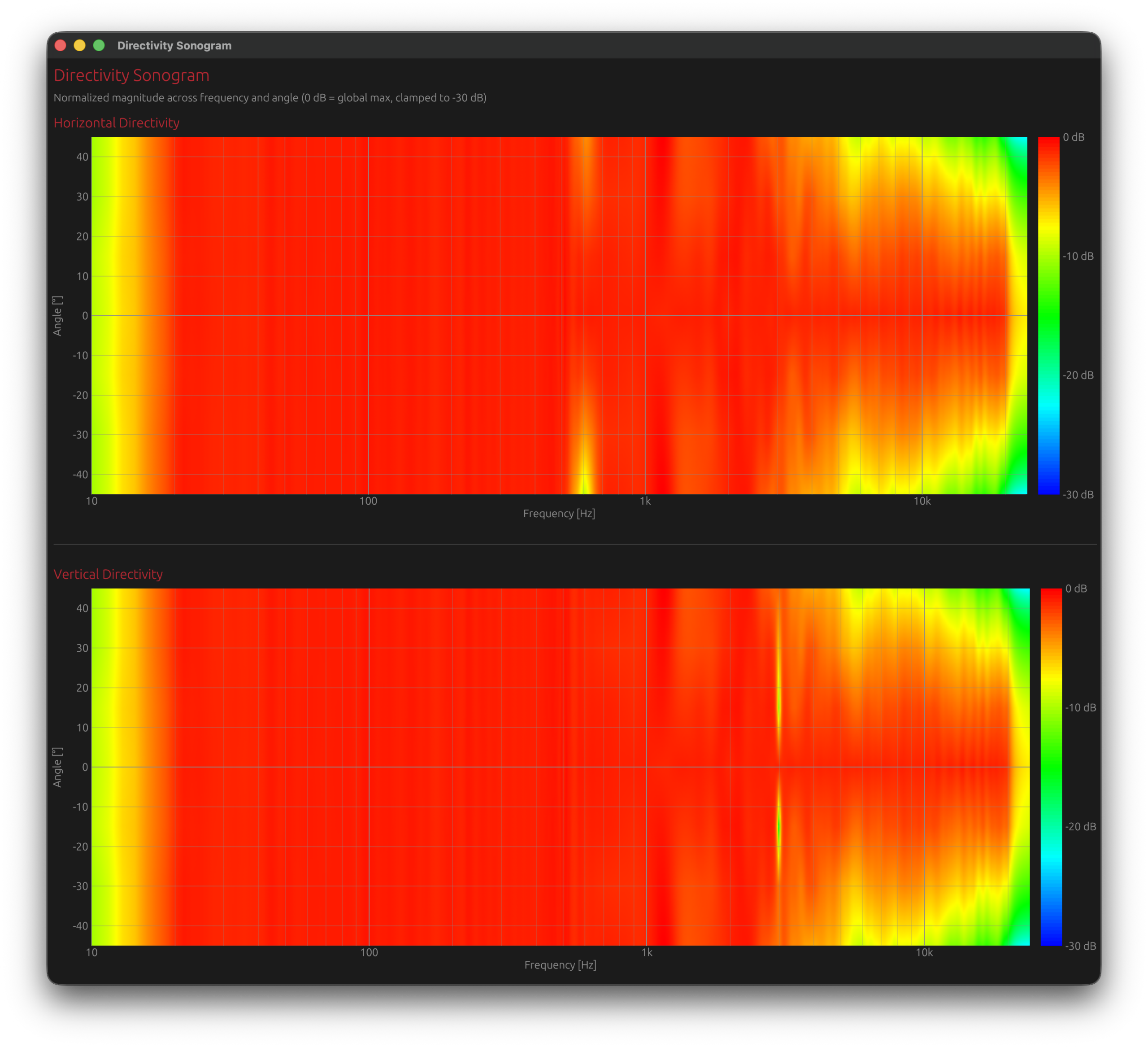Click the -30 dB label on vertical colorbar
The height and width of the screenshot is (1047, 1148).
1080,946
